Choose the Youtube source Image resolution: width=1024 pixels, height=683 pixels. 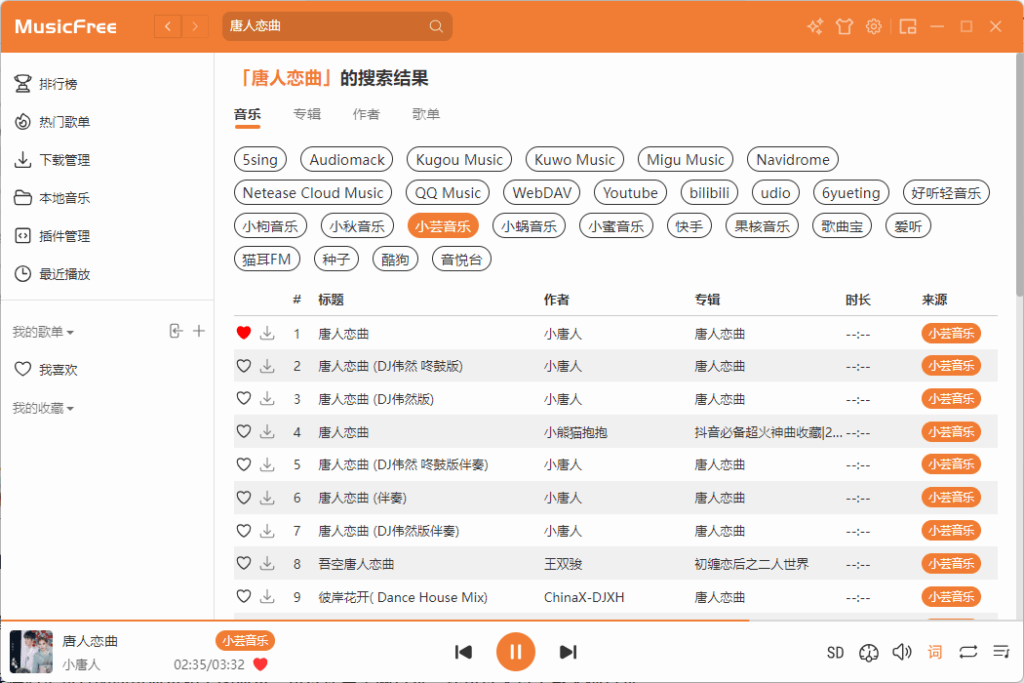(x=630, y=193)
